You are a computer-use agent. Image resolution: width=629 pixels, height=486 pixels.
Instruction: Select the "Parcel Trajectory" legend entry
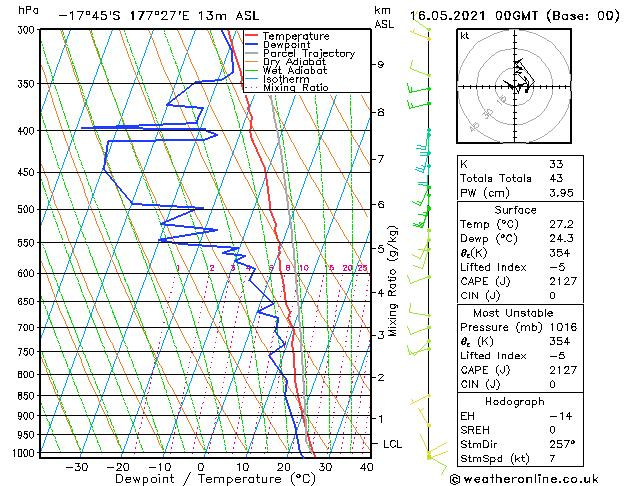309,53
